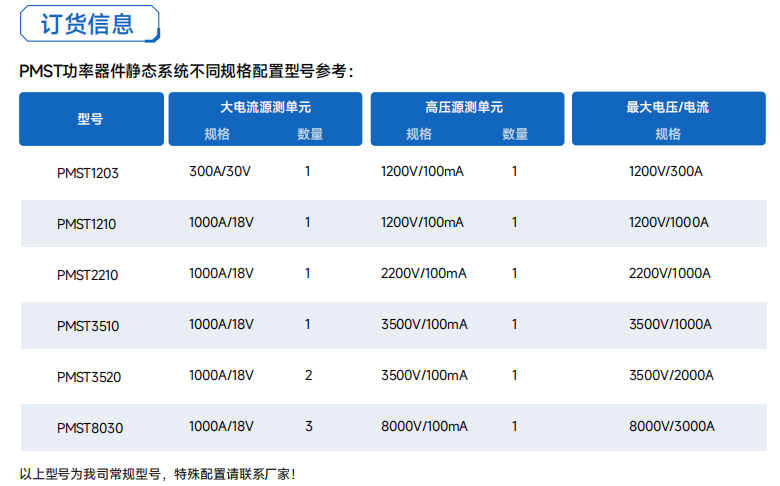The width and height of the screenshot is (780, 486).
Task: Click the 300A/30V specification value
Action: click(220, 171)
